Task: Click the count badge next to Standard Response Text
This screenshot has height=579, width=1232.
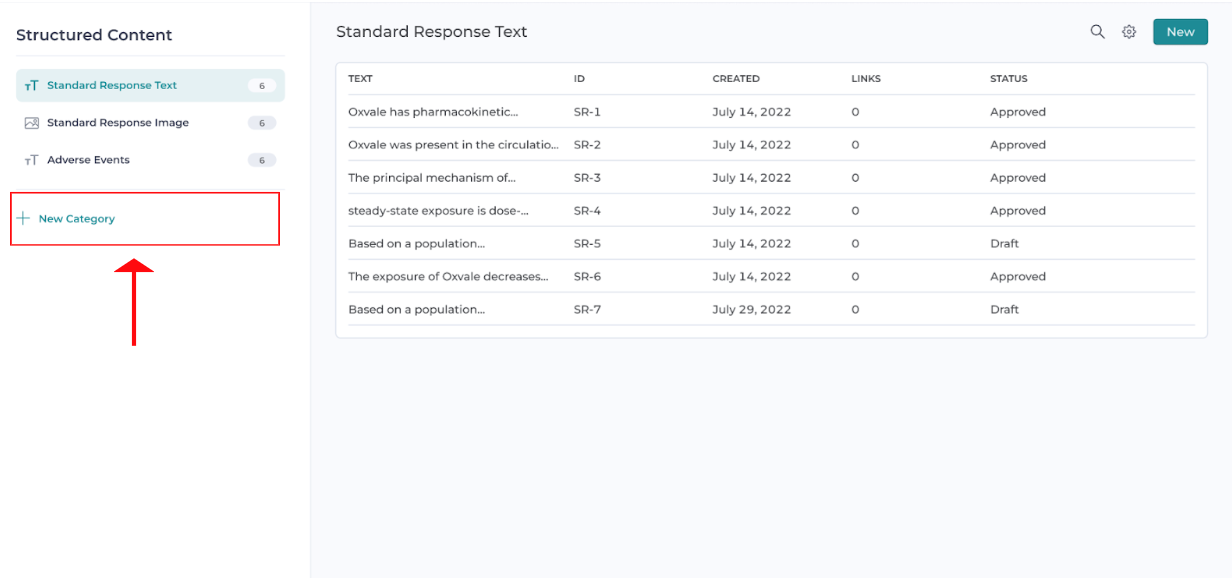Action: [262, 86]
